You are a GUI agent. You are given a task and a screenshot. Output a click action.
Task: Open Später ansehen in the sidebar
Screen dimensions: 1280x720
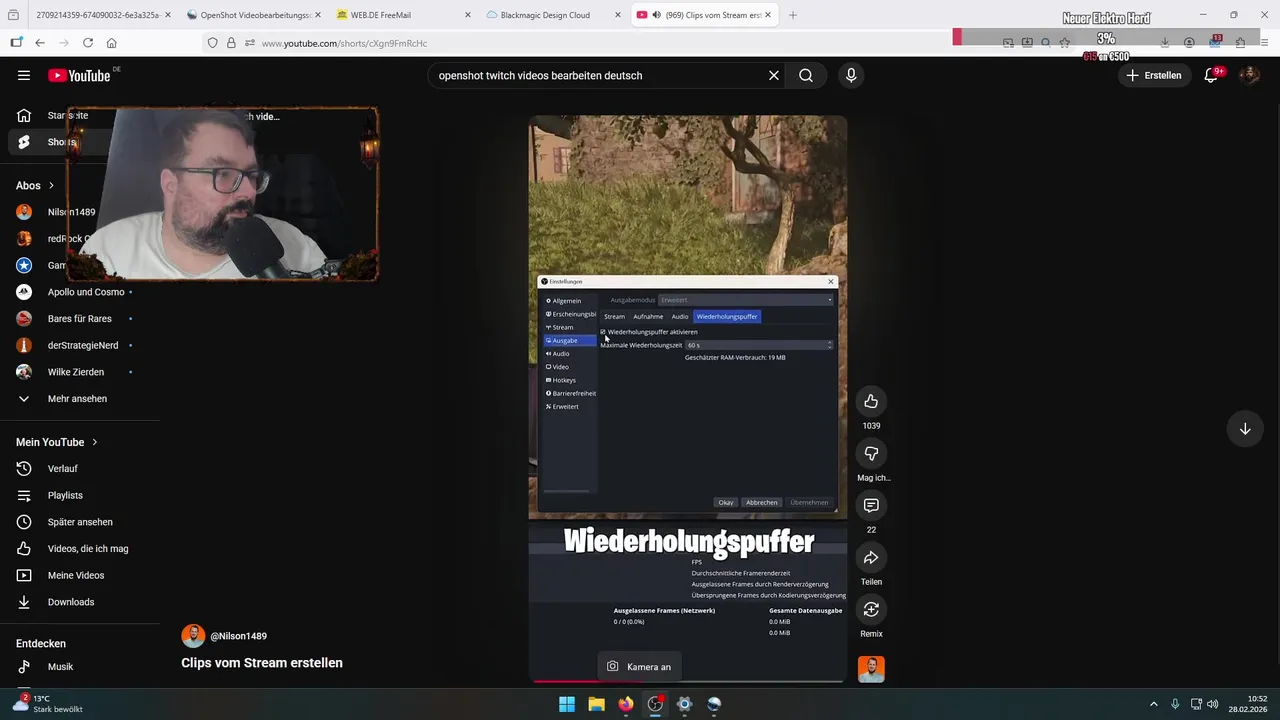click(x=80, y=522)
